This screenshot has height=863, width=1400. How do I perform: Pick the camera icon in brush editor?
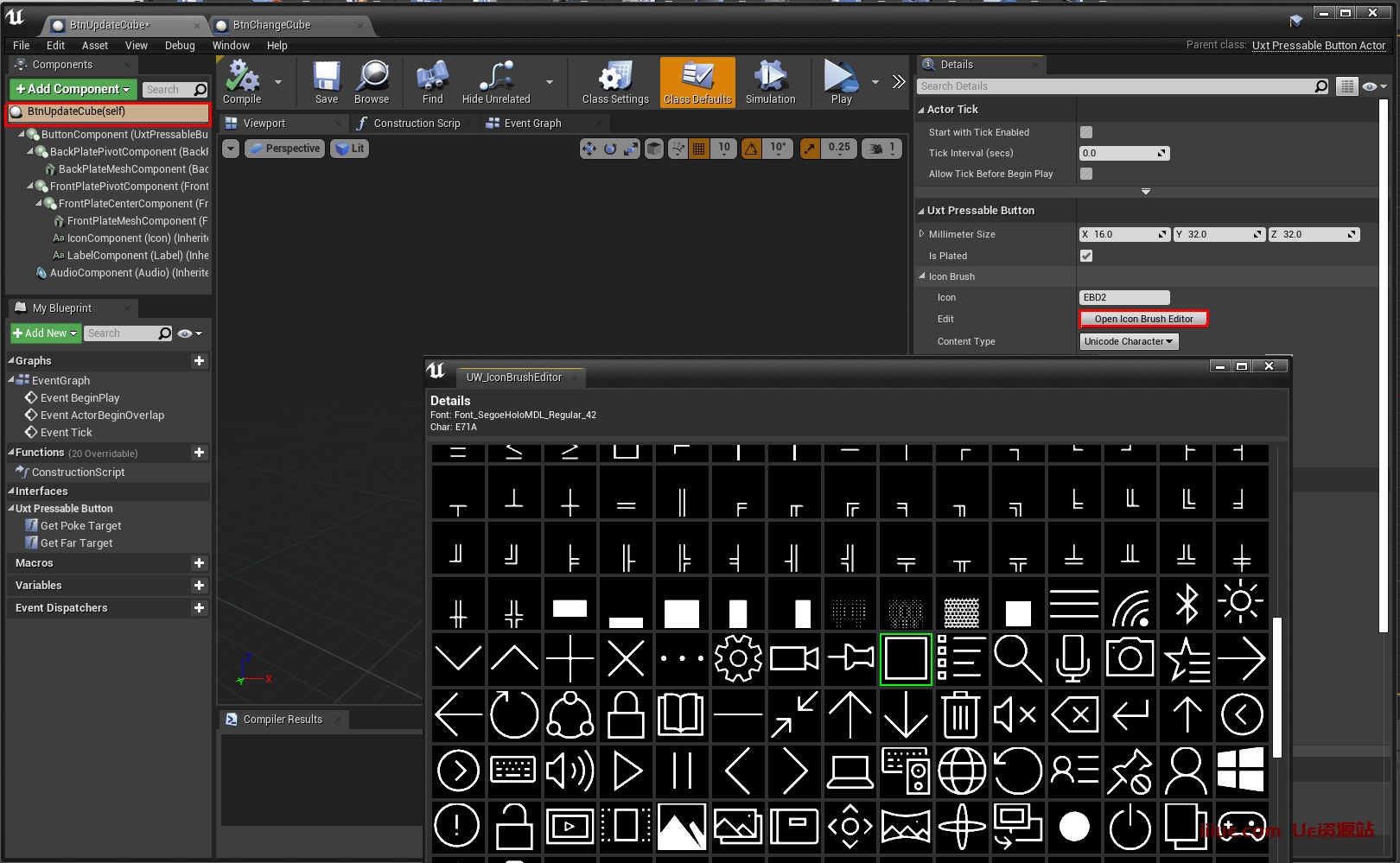(x=1130, y=659)
